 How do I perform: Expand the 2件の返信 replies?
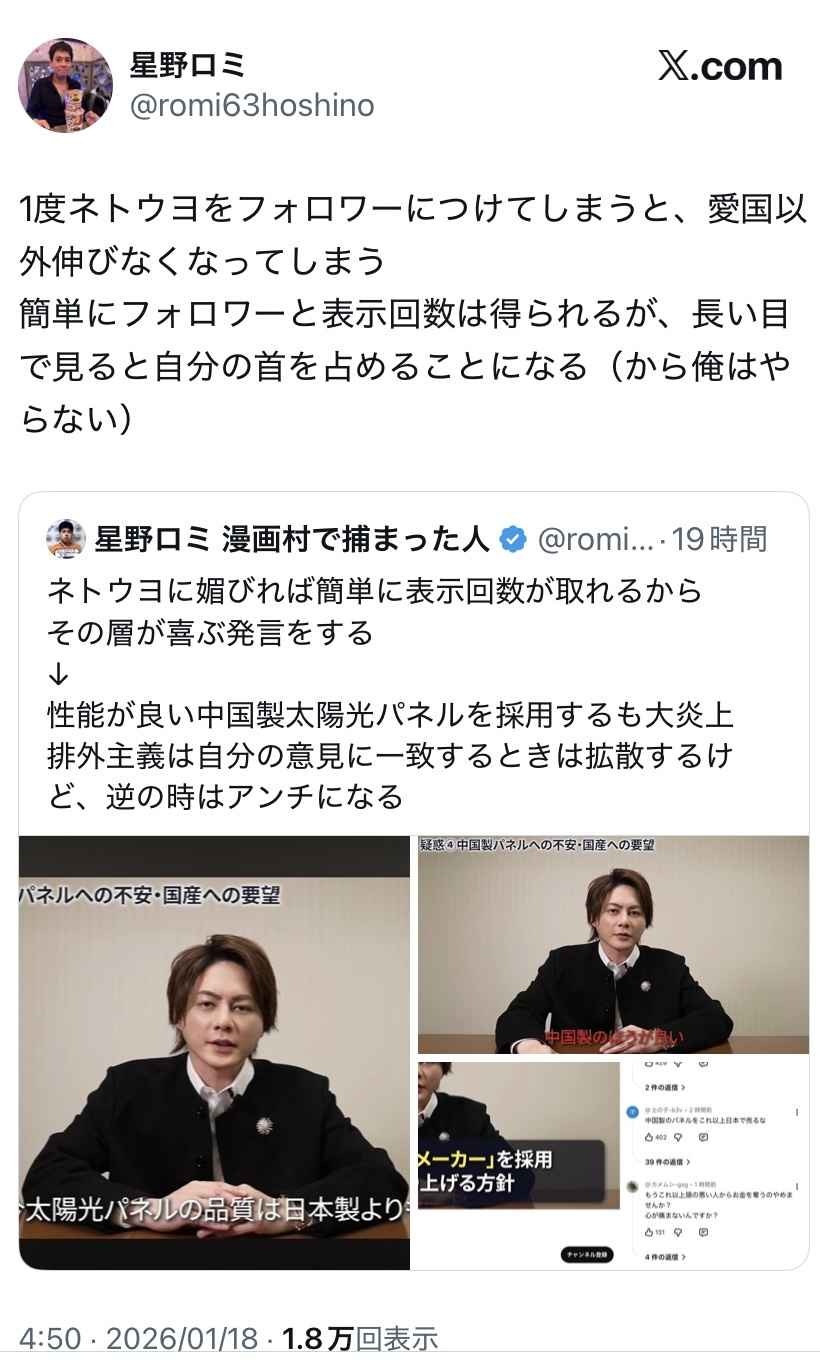[x=665, y=1087]
